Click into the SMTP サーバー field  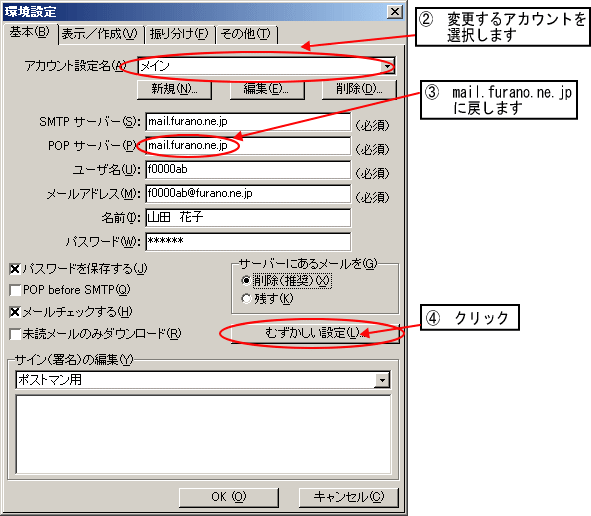click(248, 122)
